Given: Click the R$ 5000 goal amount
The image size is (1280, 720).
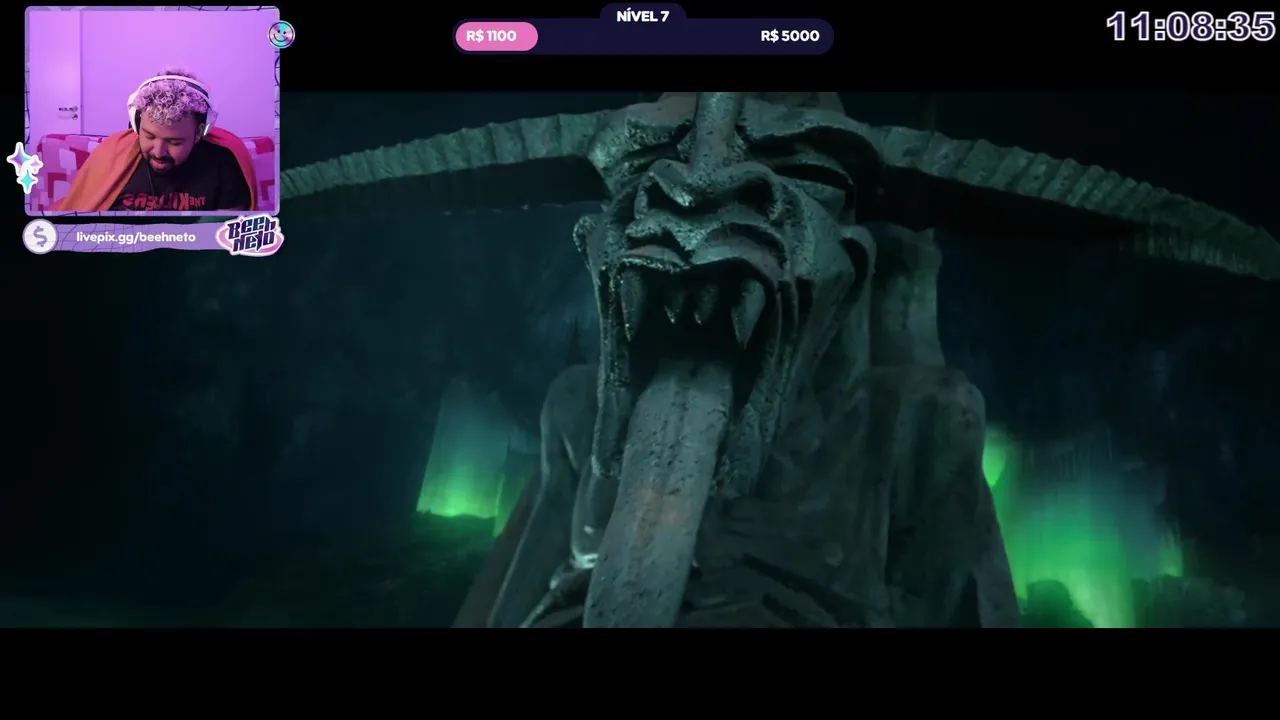Looking at the screenshot, I should pos(789,36).
